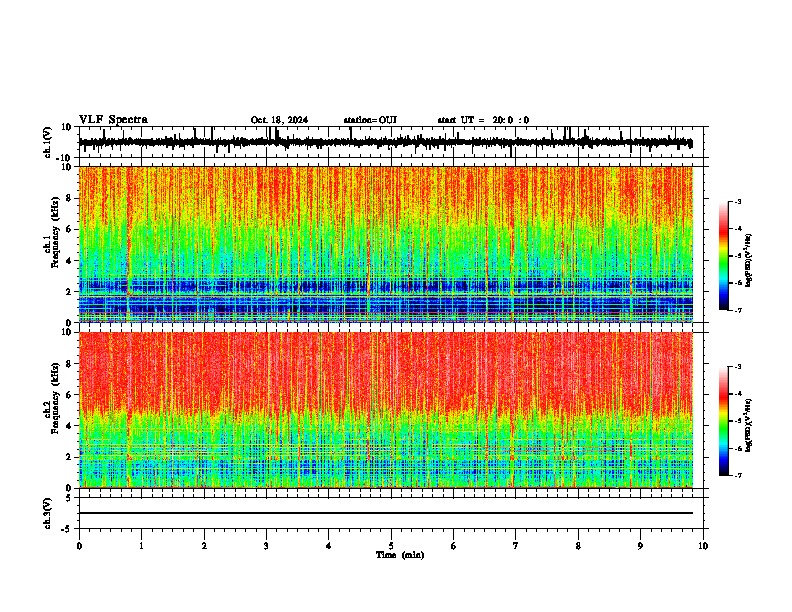Click time axis tick label "9"
The image size is (792, 612).
(640, 546)
